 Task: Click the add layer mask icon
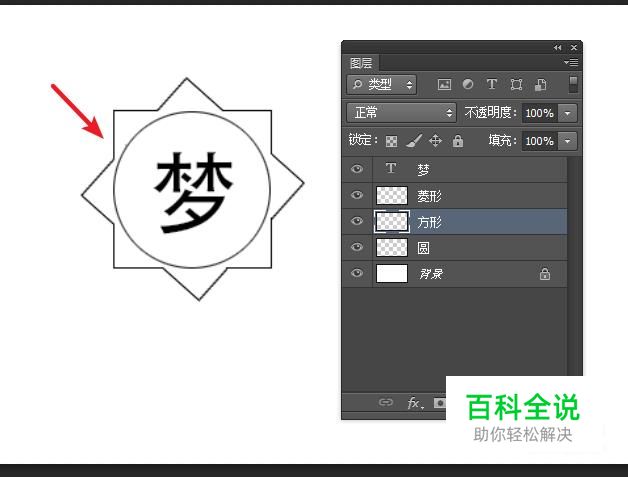tap(440, 403)
